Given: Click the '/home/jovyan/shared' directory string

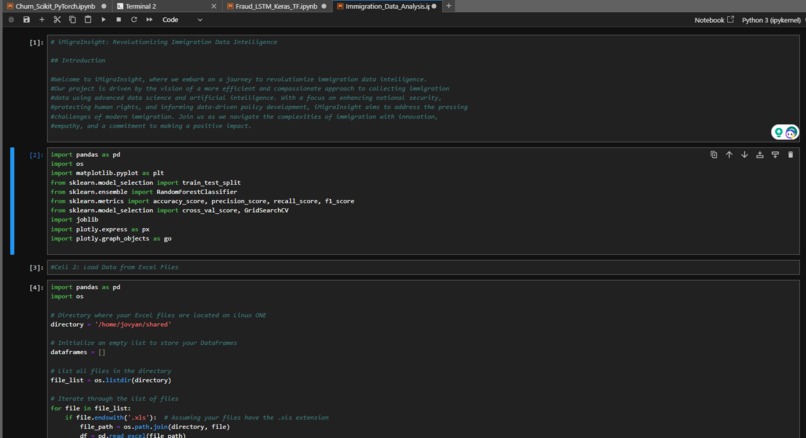Looking at the screenshot, I should pyautogui.click(x=133, y=324).
